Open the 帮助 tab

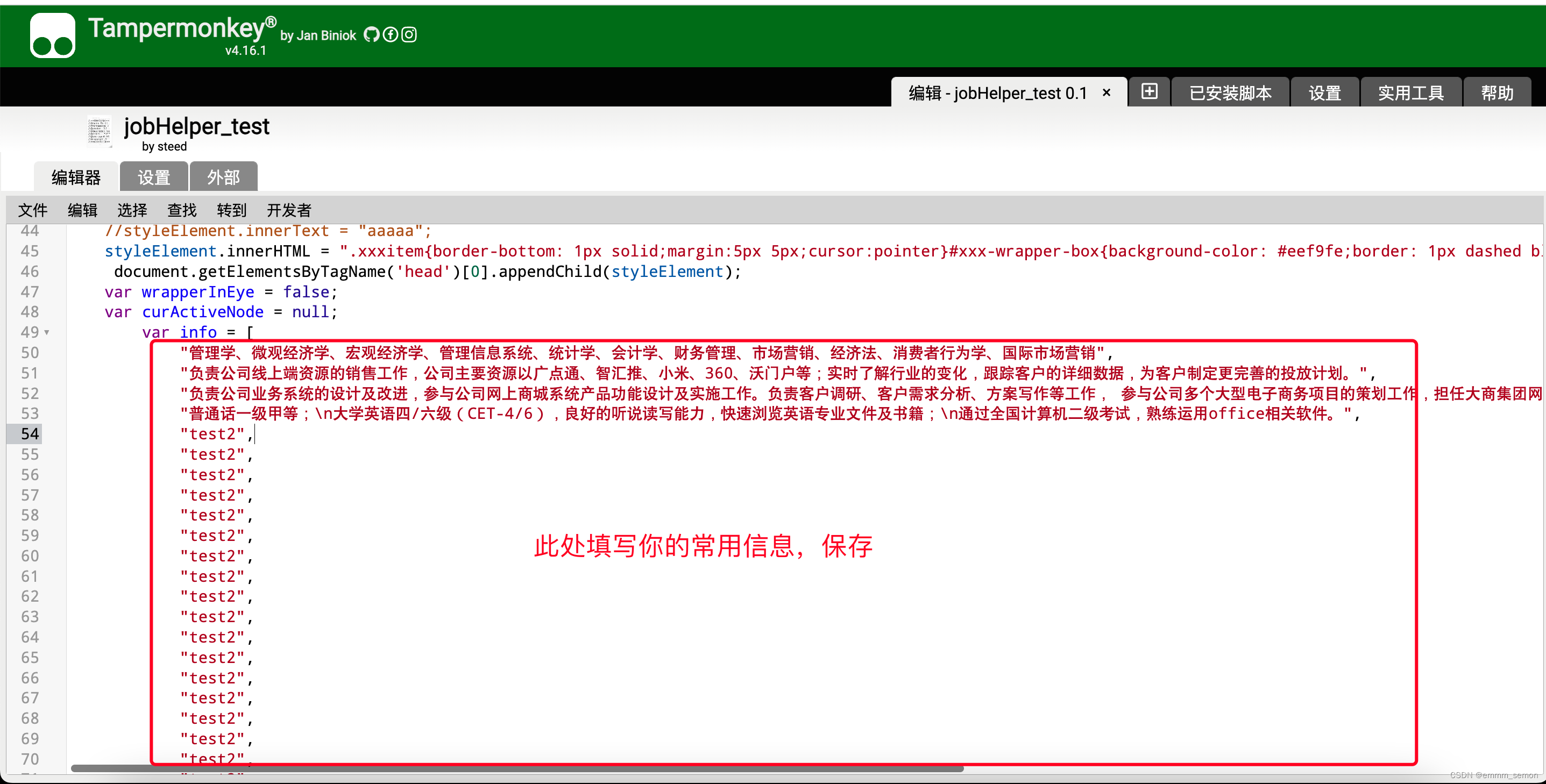click(1497, 93)
